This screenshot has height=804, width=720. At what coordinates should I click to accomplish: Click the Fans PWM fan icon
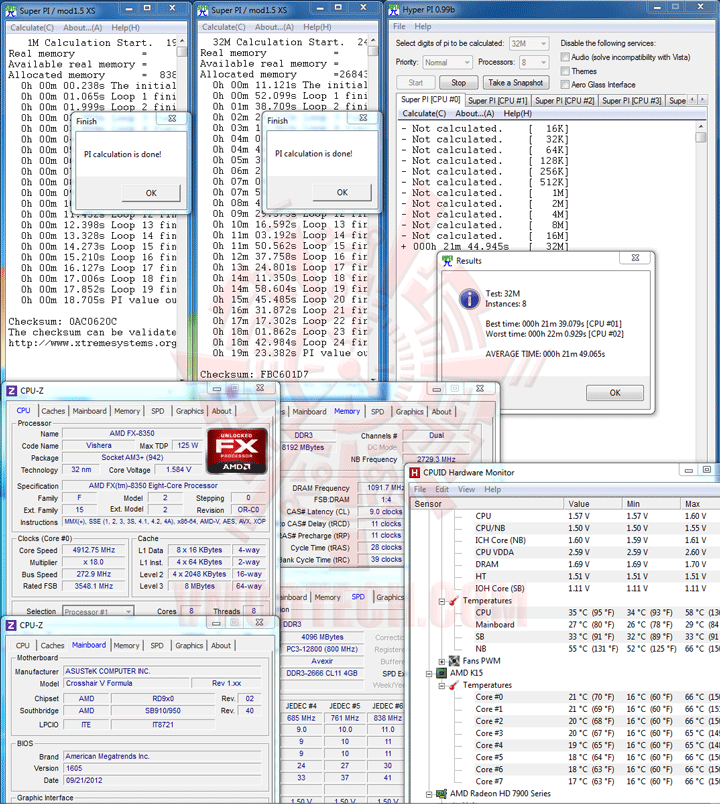point(454,661)
